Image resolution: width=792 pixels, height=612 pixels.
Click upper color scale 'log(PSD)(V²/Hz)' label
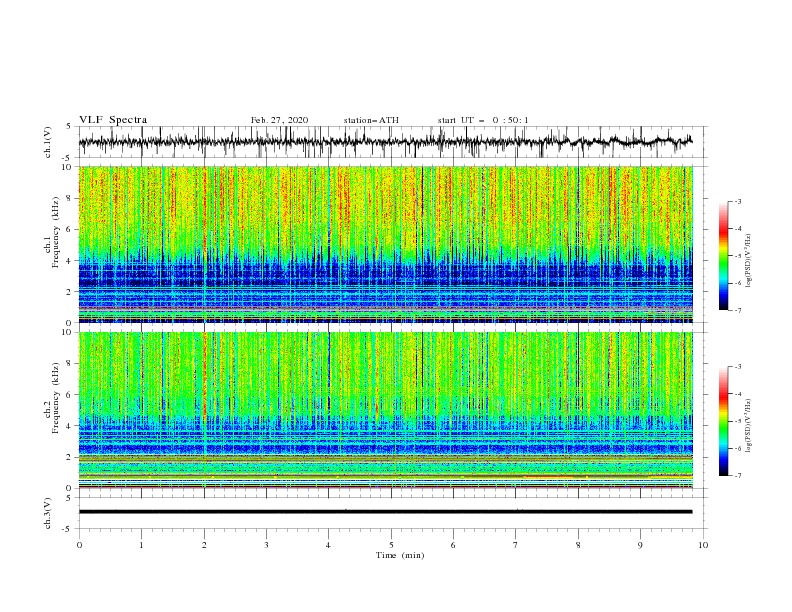749,261
